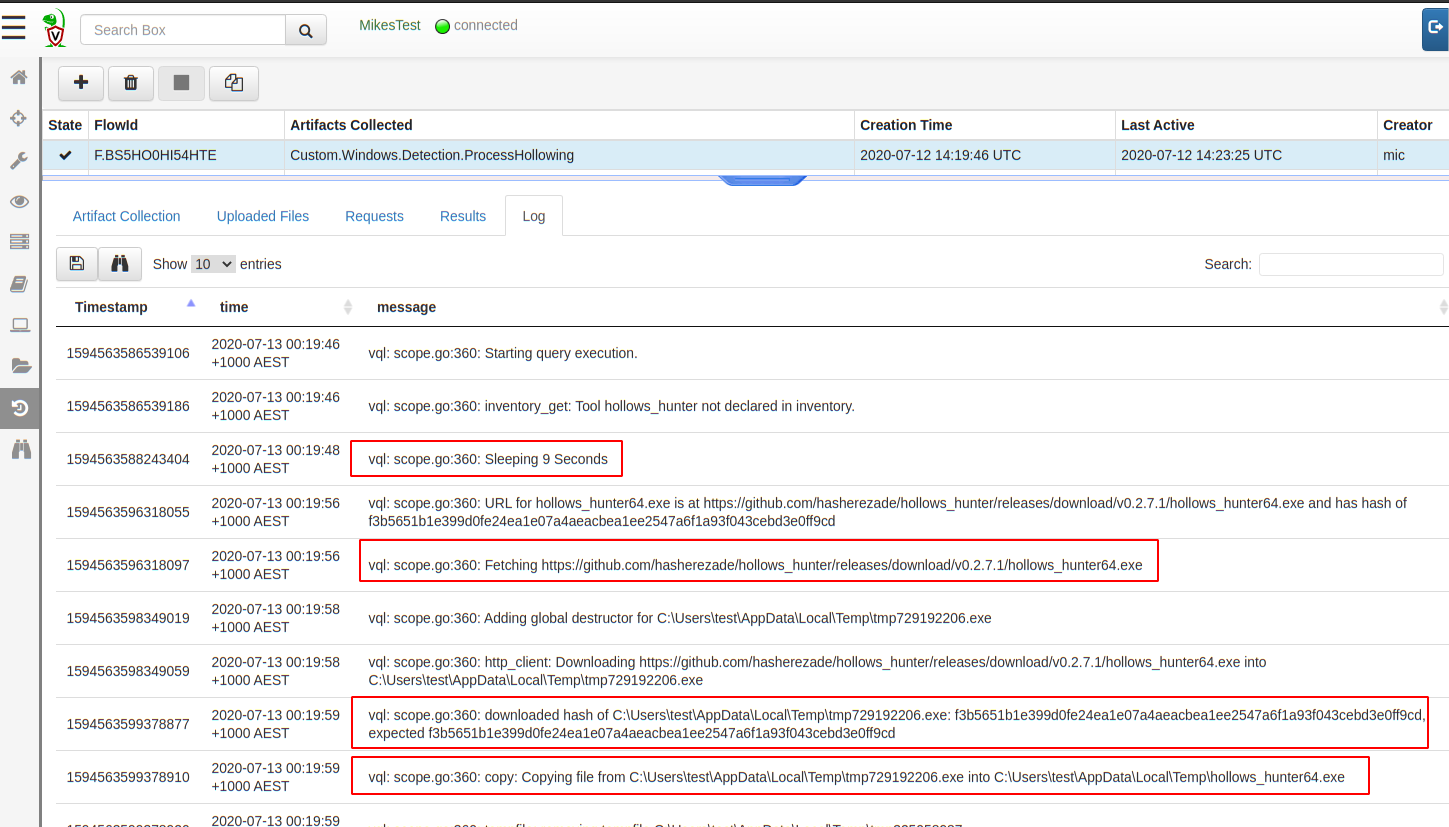The width and height of the screenshot is (1449, 827).
Task: Click the binoculars icon above log table
Action: point(120,264)
